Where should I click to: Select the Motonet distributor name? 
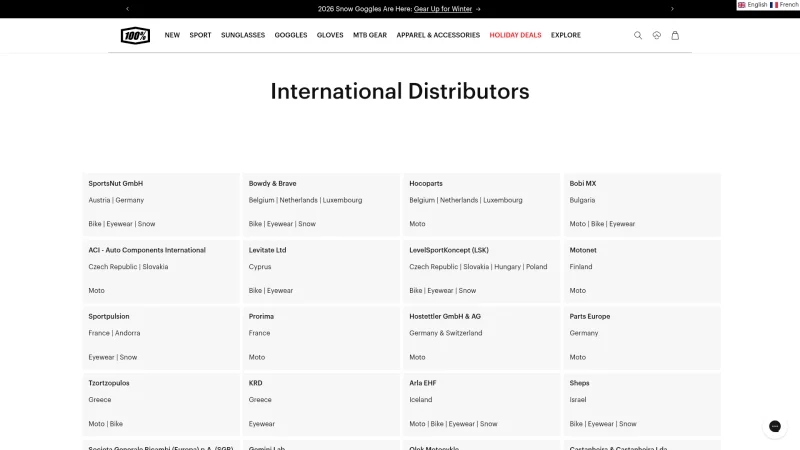(x=583, y=250)
